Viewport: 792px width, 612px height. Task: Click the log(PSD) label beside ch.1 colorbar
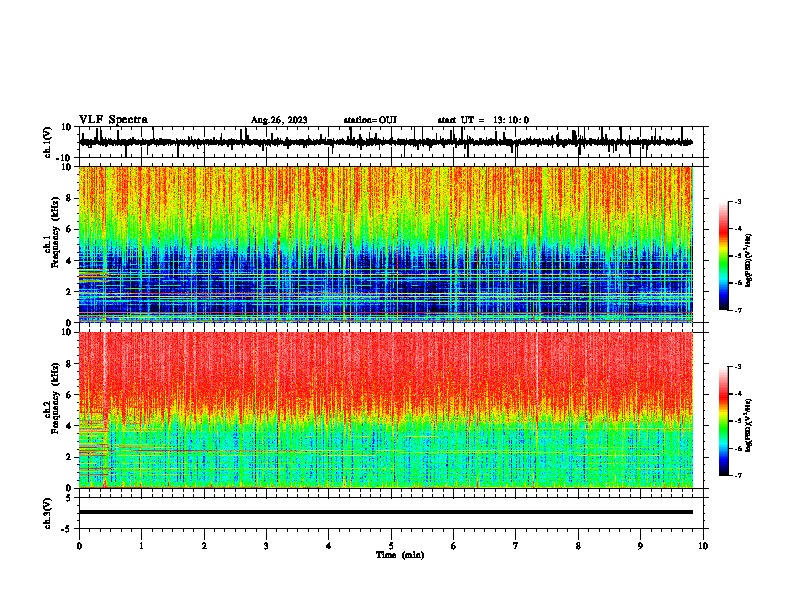click(748, 260)
